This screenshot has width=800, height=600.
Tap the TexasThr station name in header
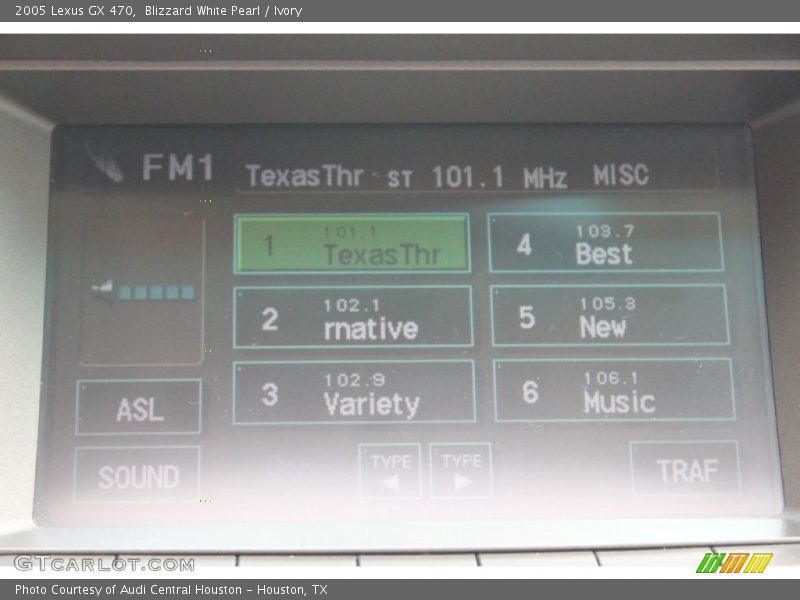coord(305,176)
